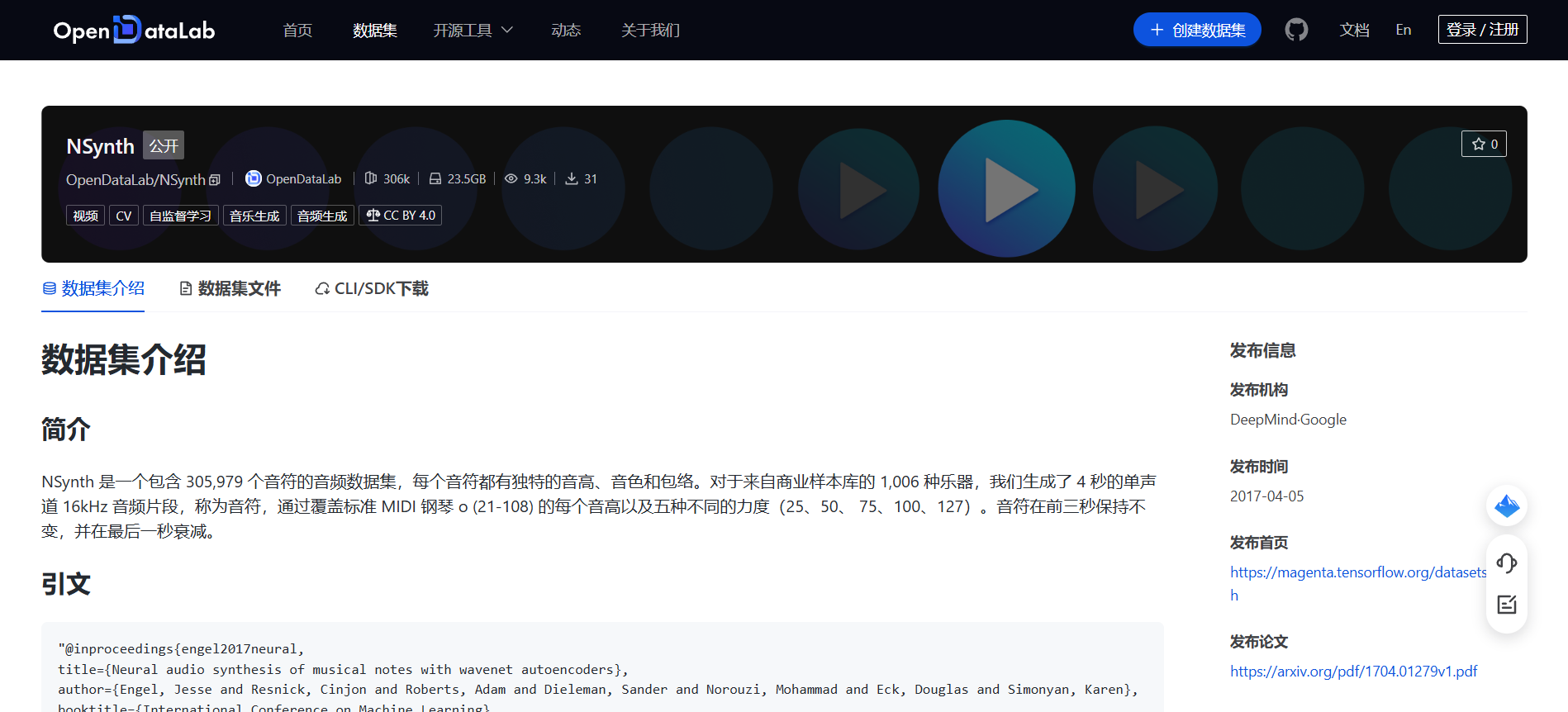Open the arxiv.org paper PDF link

pos(1353,672)
